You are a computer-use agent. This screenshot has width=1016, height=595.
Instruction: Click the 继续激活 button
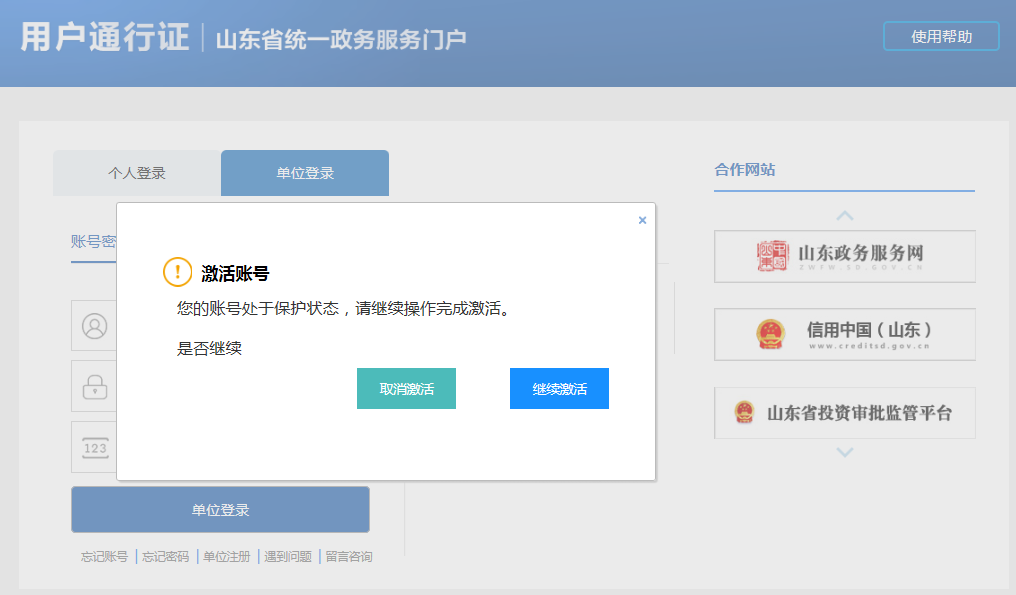click(559, 388)
